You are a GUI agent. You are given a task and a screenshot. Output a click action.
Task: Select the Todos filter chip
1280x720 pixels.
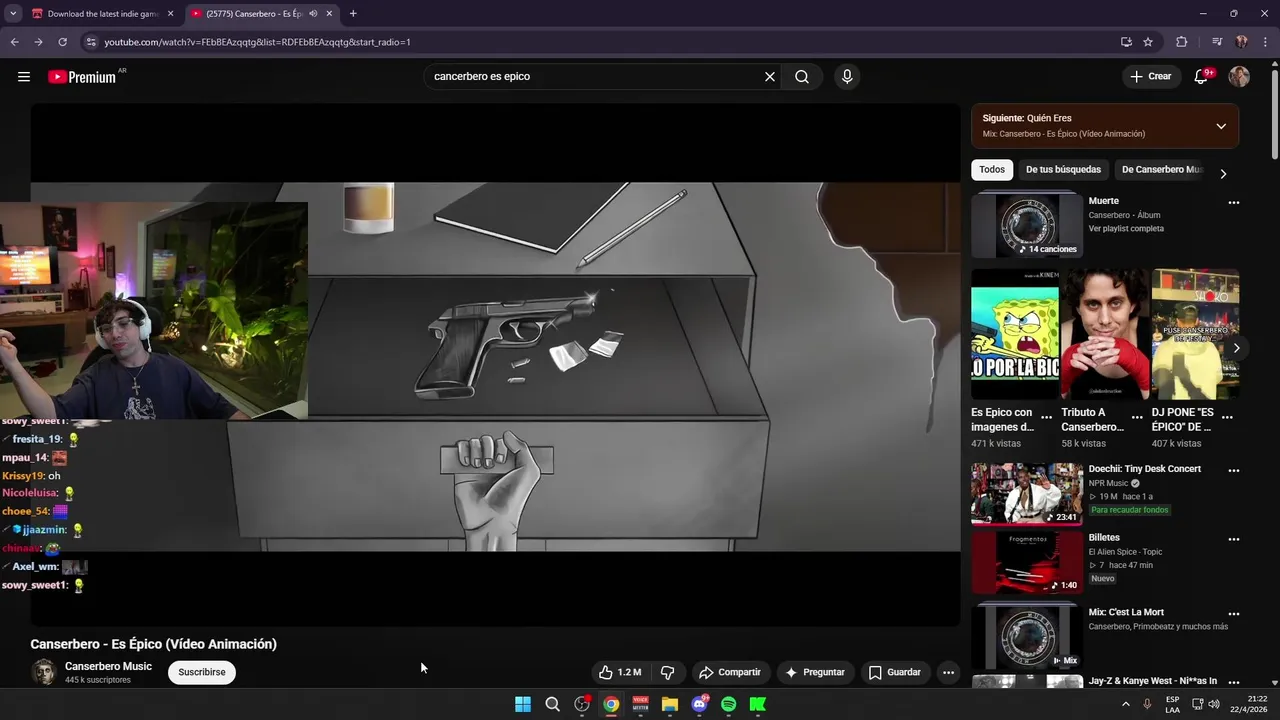tap(992, 170)
